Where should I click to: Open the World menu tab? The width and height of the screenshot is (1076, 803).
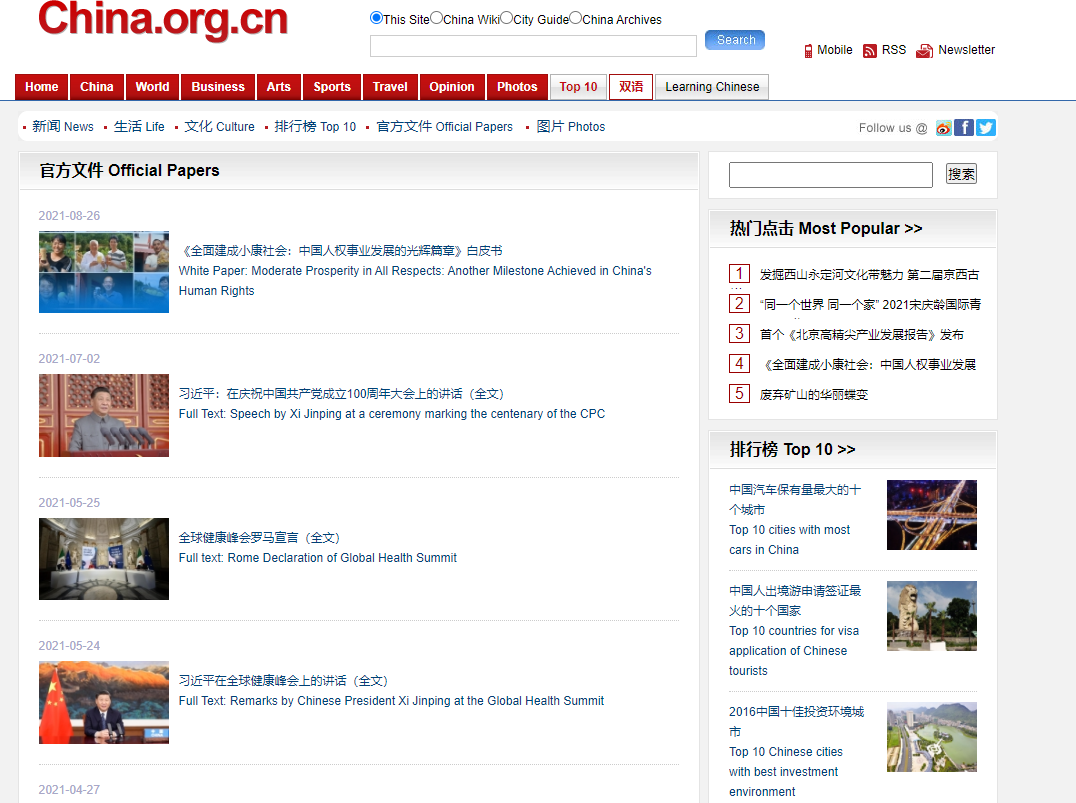[x=152, y=87]
